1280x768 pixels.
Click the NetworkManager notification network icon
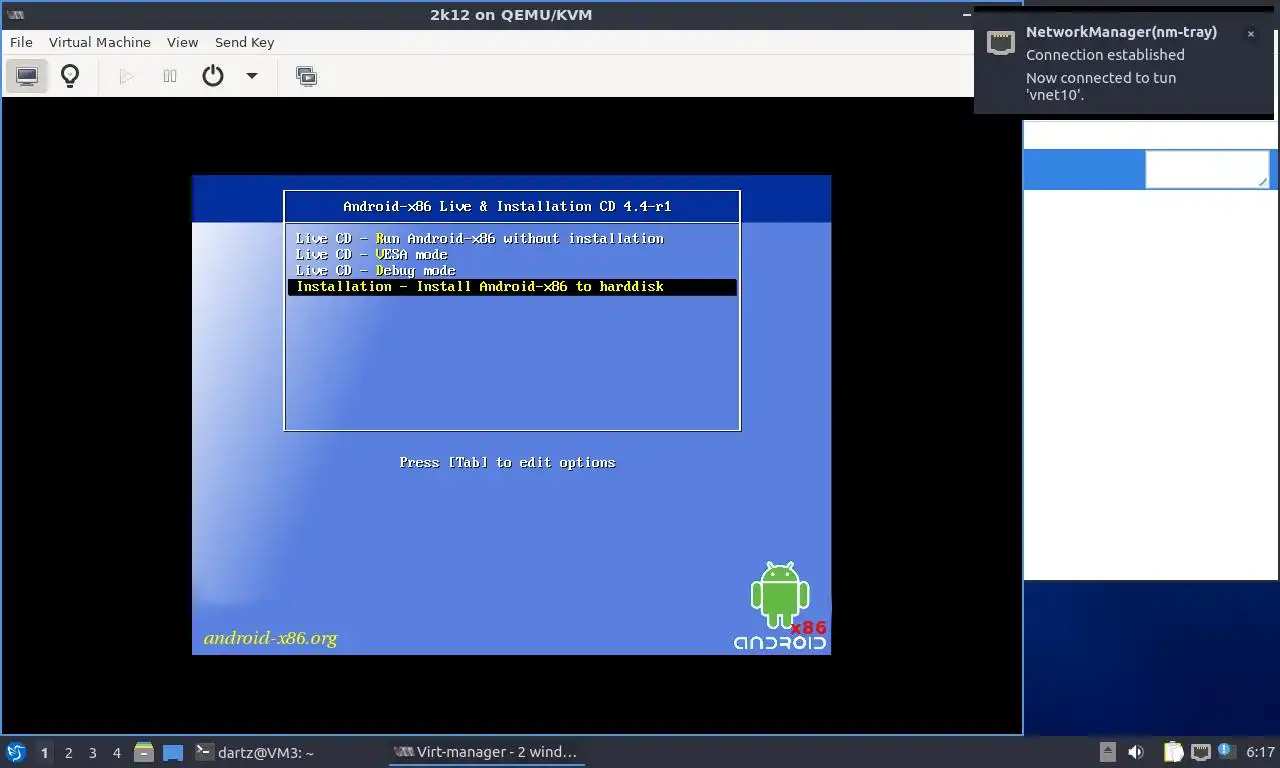pyautogui.click(x=1001, y=41)
